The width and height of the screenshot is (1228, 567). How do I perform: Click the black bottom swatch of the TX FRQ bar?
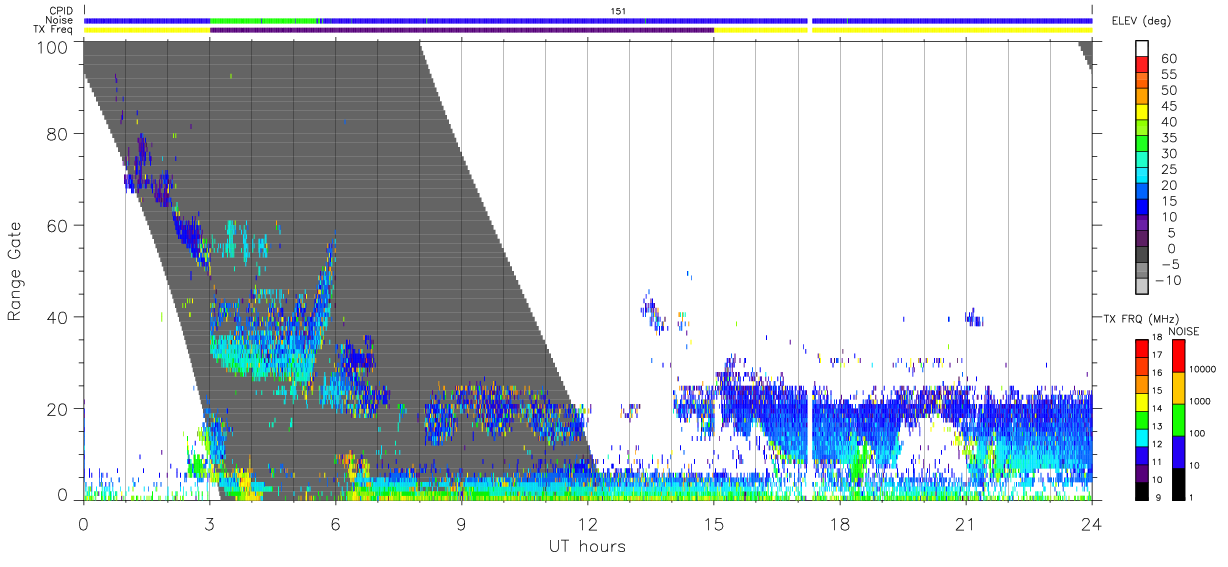pos(1142,490)
